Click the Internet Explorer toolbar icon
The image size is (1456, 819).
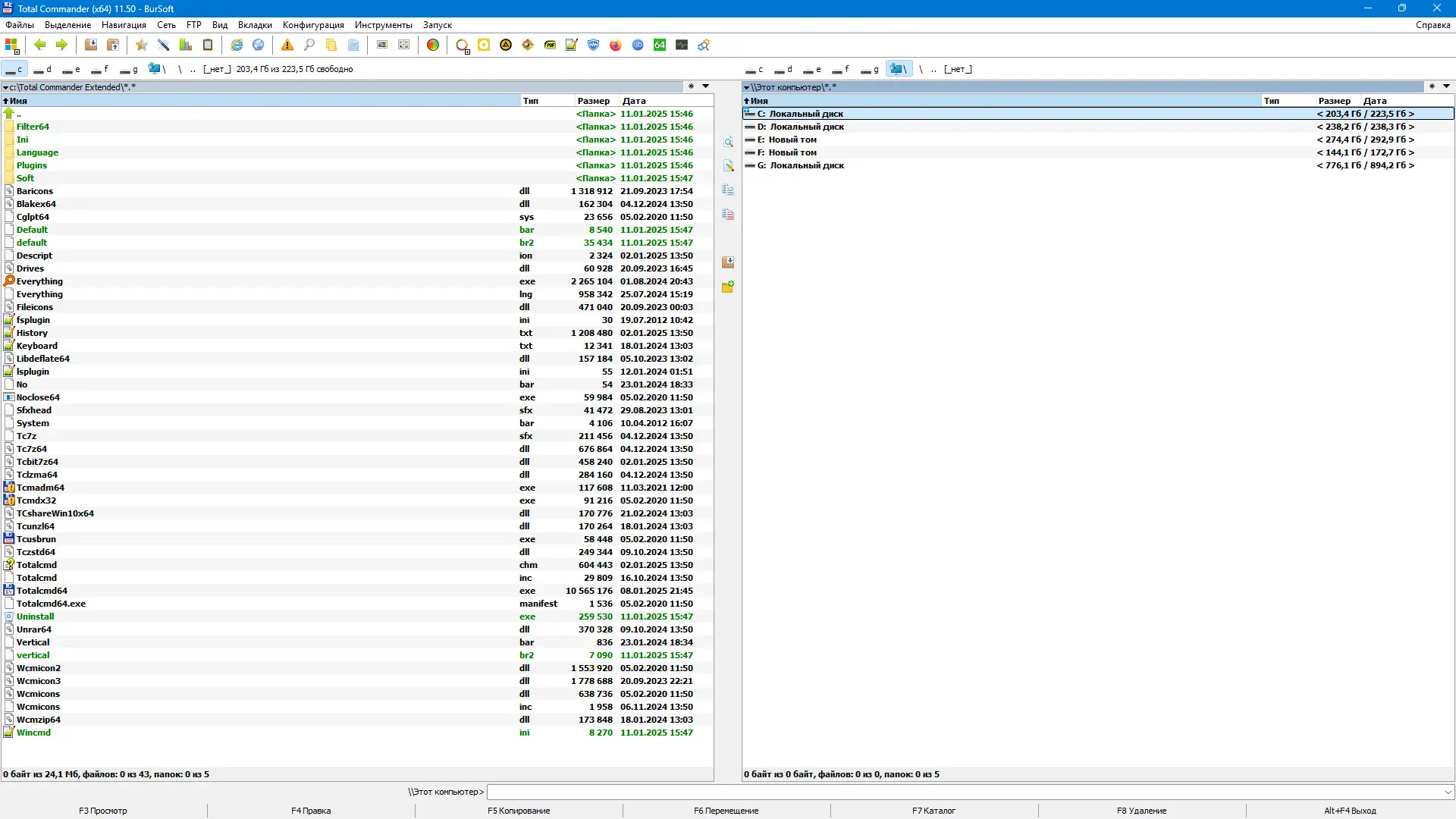pos(237,45)
